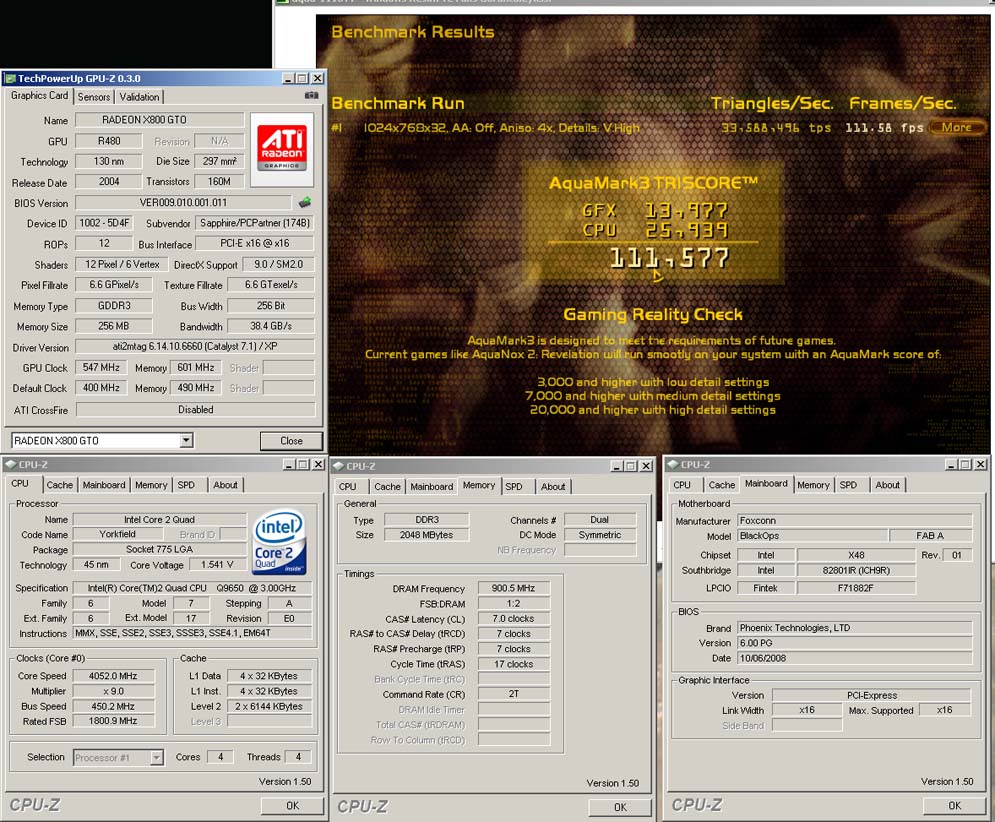Click the BIOS Version field VER009.010.001.011
This screenshot has width=995, height=822.
click(x=184, y=202)
